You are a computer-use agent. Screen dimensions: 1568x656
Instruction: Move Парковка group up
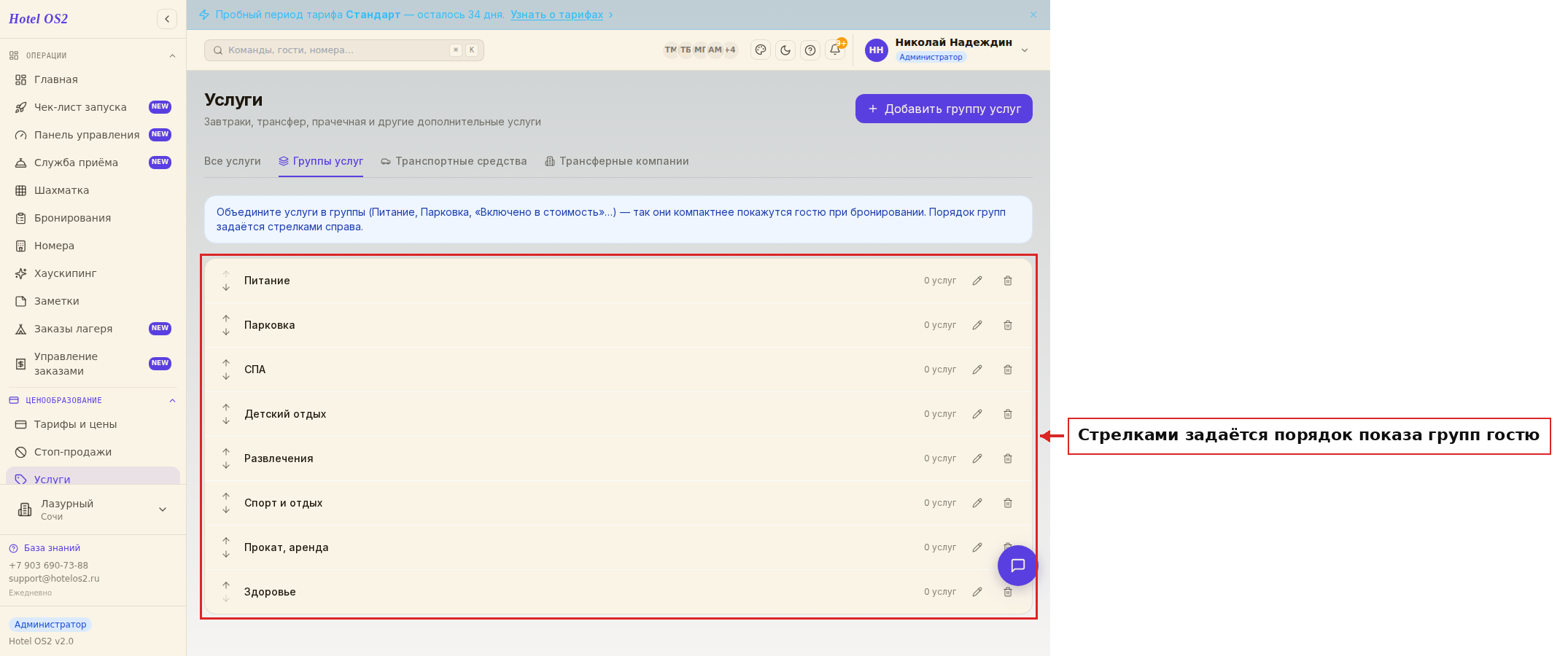coord(226,319)
